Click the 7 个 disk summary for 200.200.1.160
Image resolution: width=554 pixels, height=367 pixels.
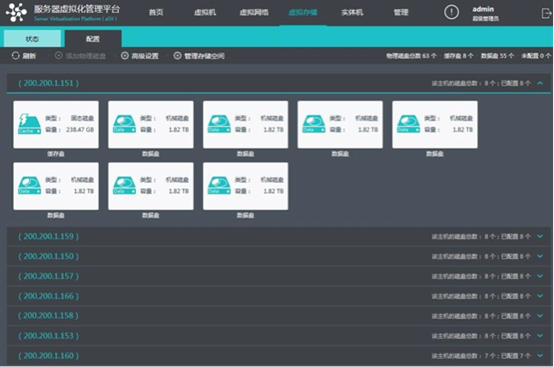point(481,356)
